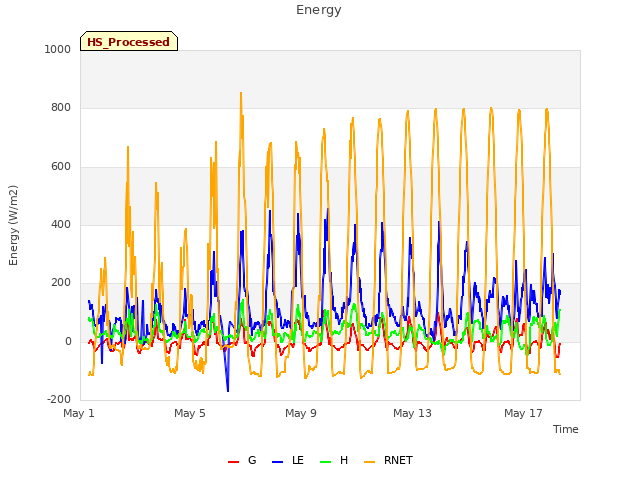Viewport: 640px width, 480px height.
Task: Click the highest RNET peak above 800
Action: (x=241, y=93)
